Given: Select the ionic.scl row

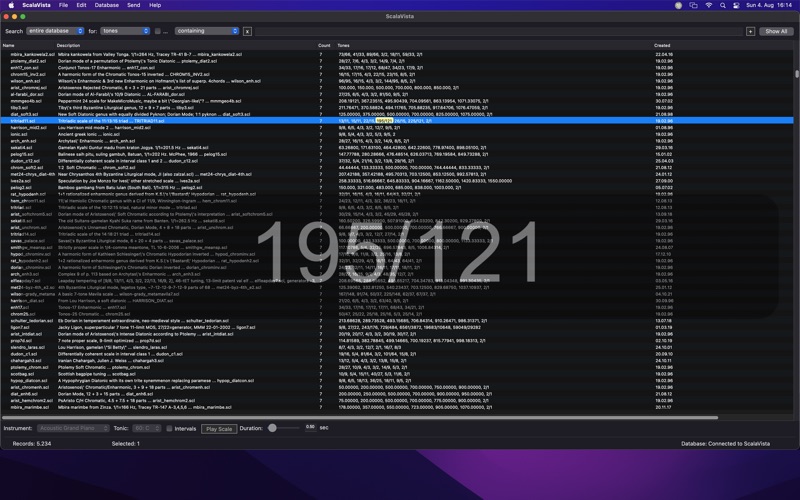Looking at the screenshot, I should [x=397, y=134].
